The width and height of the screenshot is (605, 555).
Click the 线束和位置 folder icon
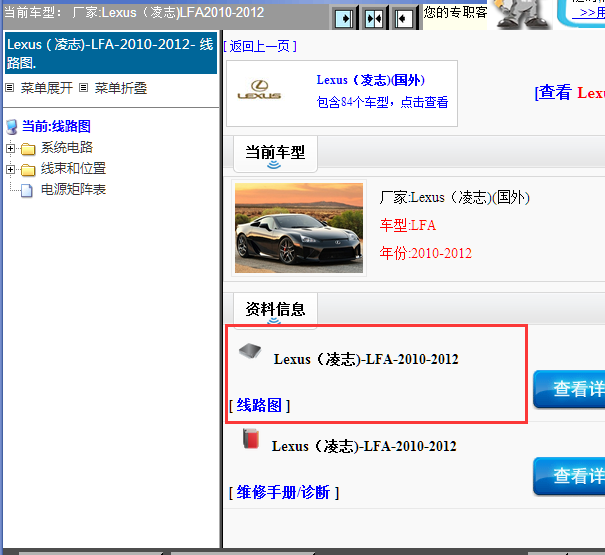28,169
